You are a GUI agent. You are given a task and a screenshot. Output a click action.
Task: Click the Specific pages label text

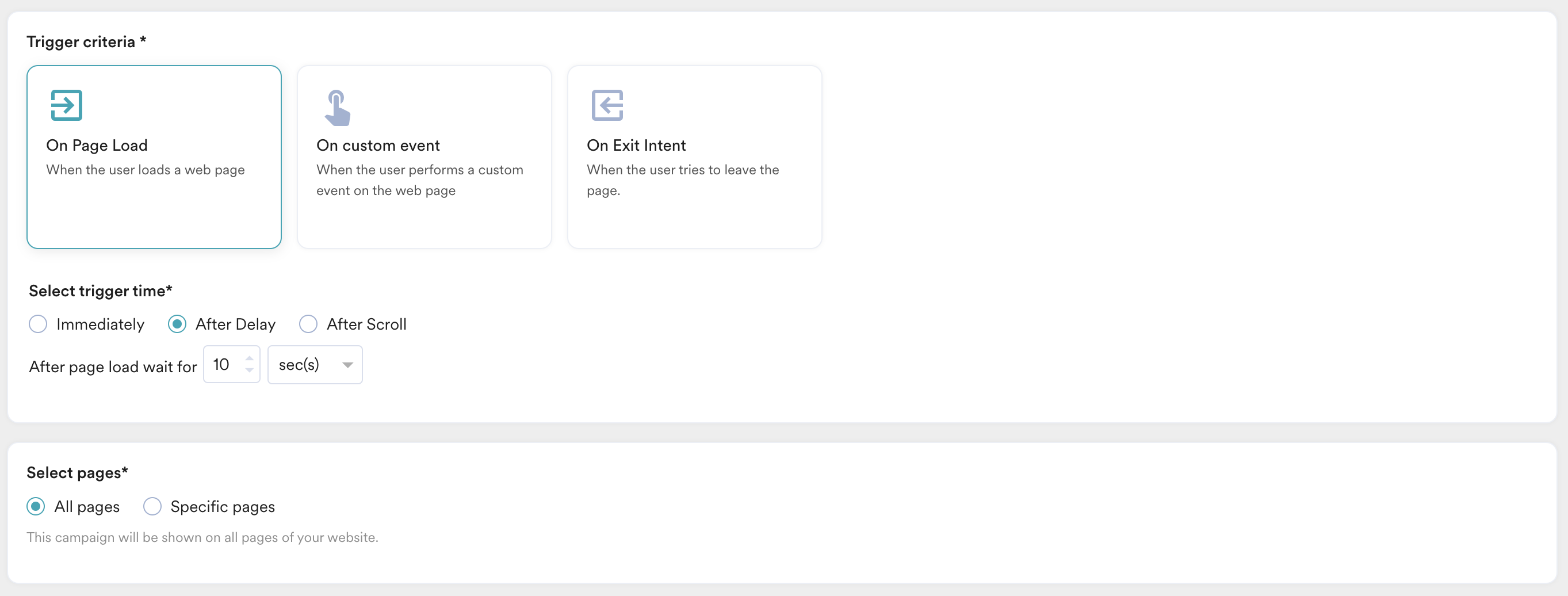point(223,507)
